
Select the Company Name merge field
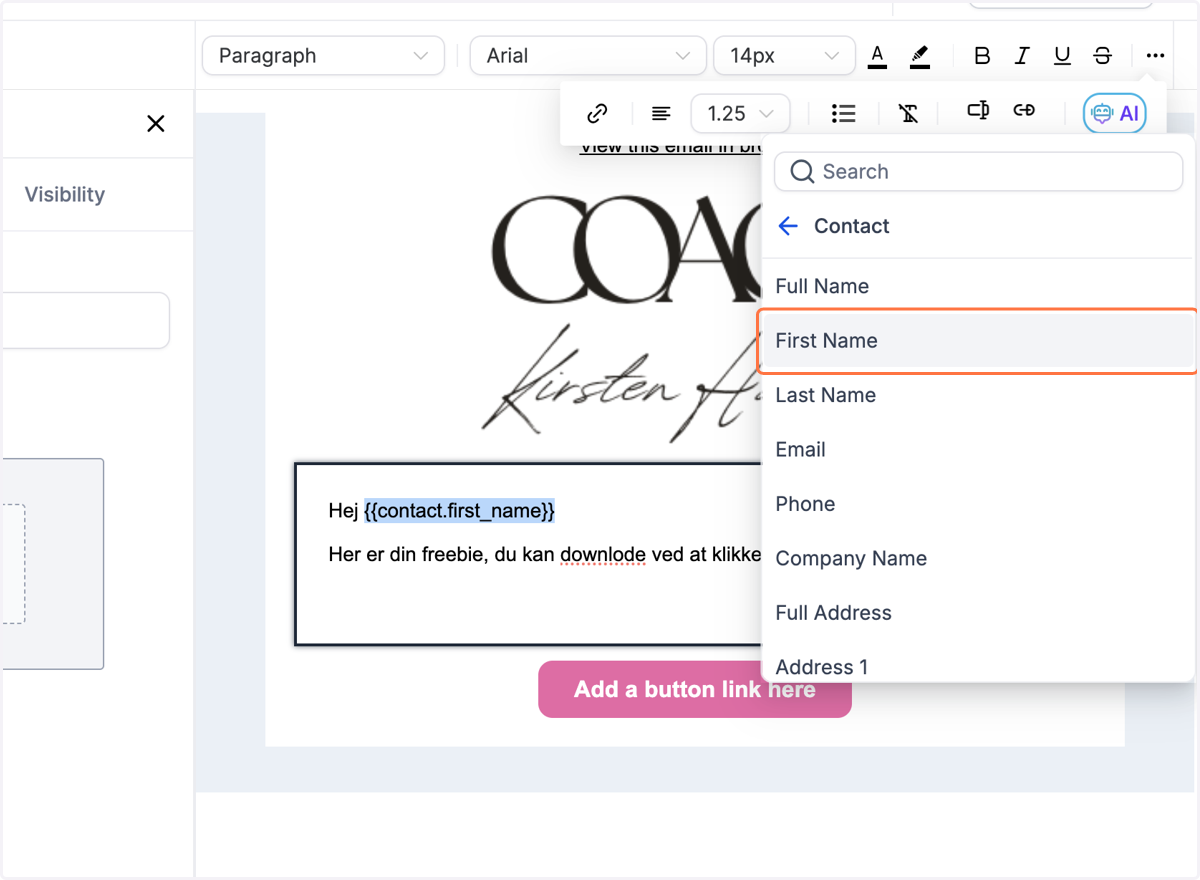(978, 559)
